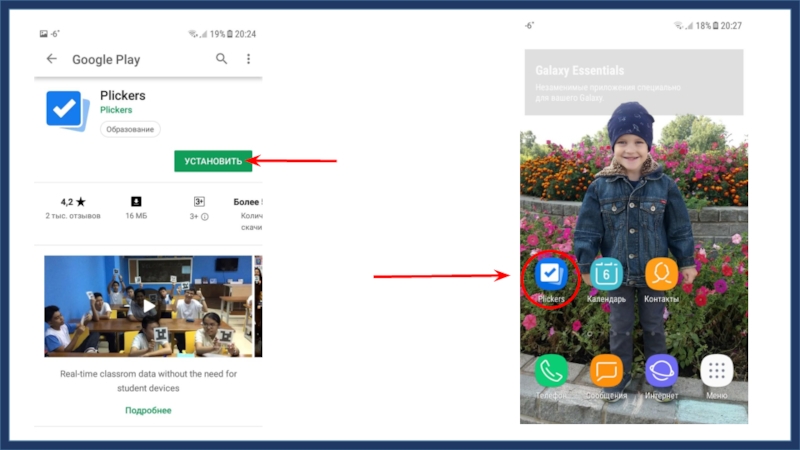Viewport: 800px width, 450px height.
Task: Open the Сообщения messaging app
Action: pos(606,371)
